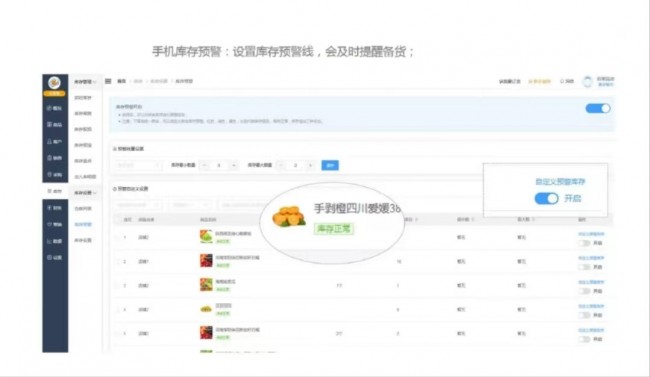The width and height of the screenshot is (650, 377).
Task: Open the batch-setting dropdown left of 库存最小数量
Action: pos(138,165)
